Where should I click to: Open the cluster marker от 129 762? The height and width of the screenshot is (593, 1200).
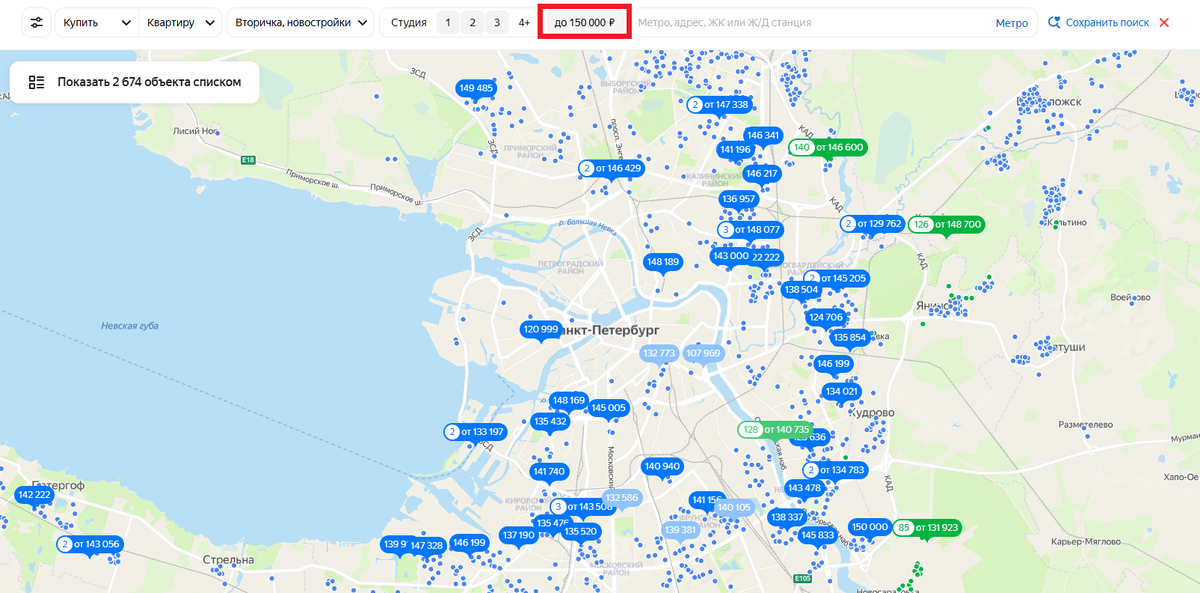[873, 223]
